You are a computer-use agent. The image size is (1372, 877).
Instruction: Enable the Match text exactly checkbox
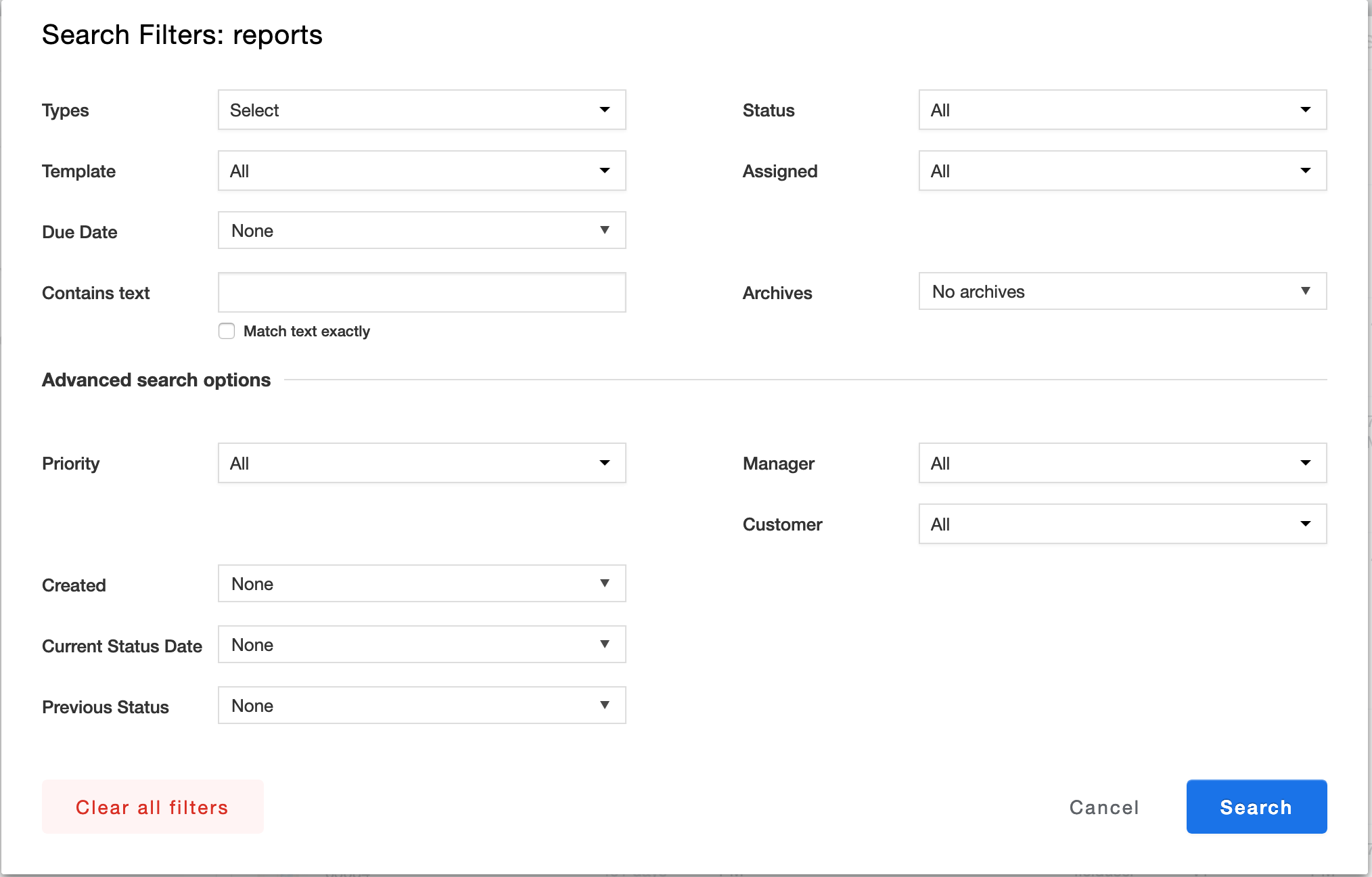[x=226, y=331]
